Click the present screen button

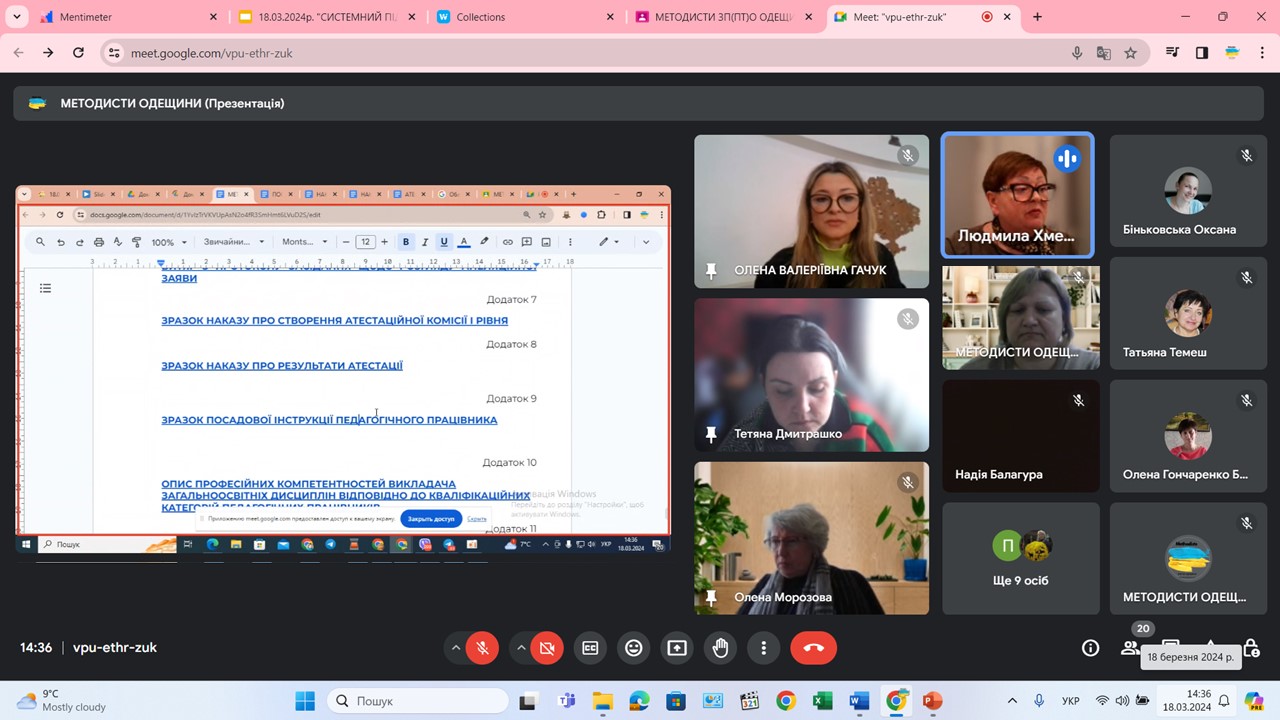coord(677,648)
